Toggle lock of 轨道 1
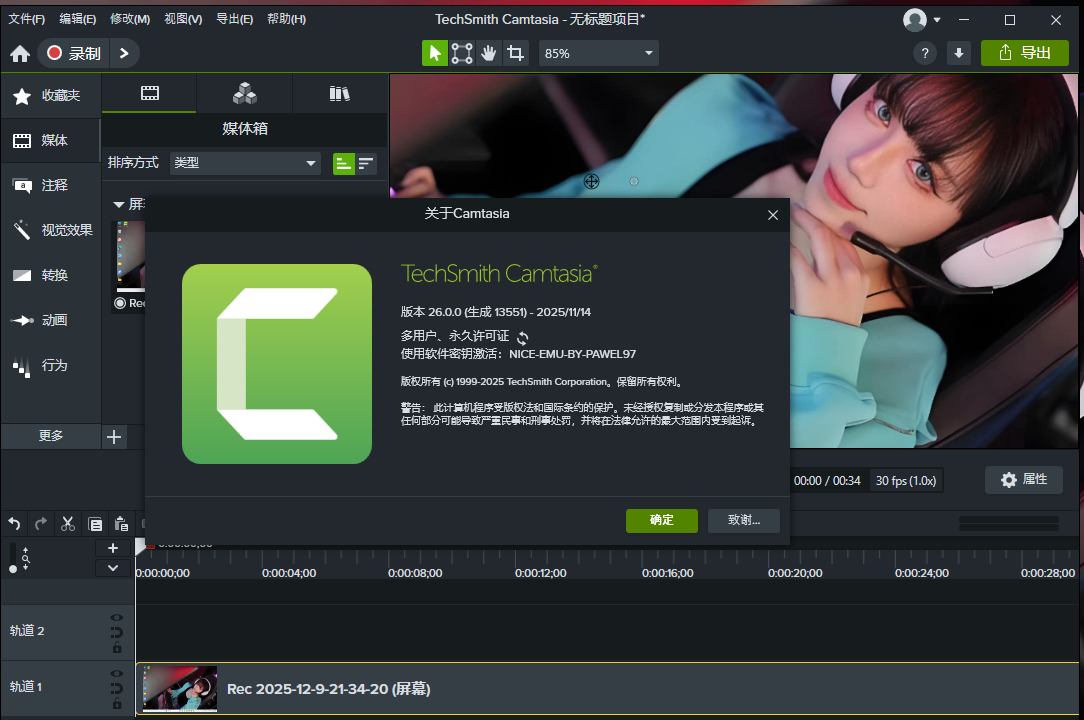Viewport: 1084px width, 720px height. 117,703
